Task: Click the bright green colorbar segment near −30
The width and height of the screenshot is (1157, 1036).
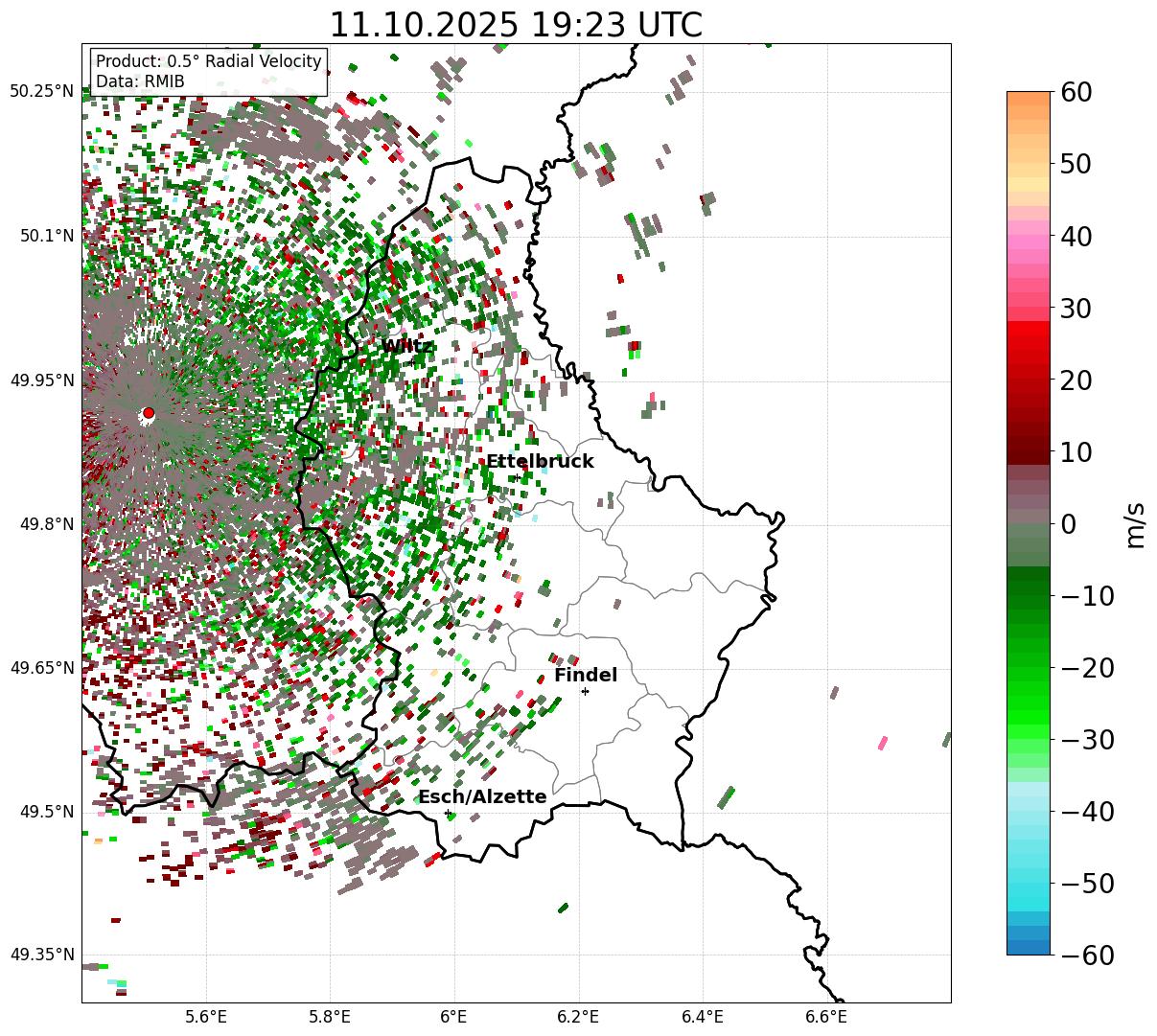Action: (x=1029, y=731)
